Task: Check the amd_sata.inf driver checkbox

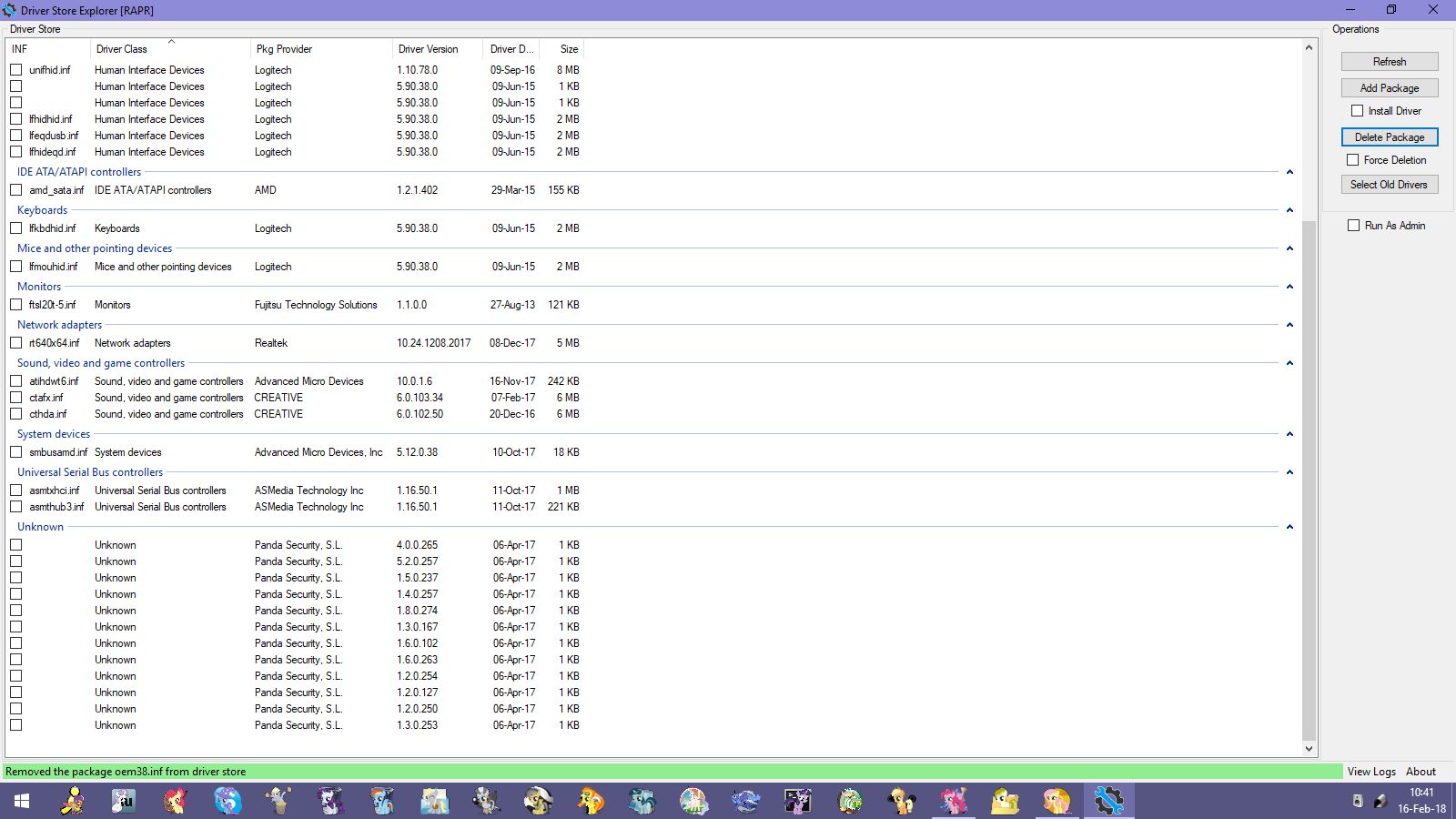Action: point(16,190)
